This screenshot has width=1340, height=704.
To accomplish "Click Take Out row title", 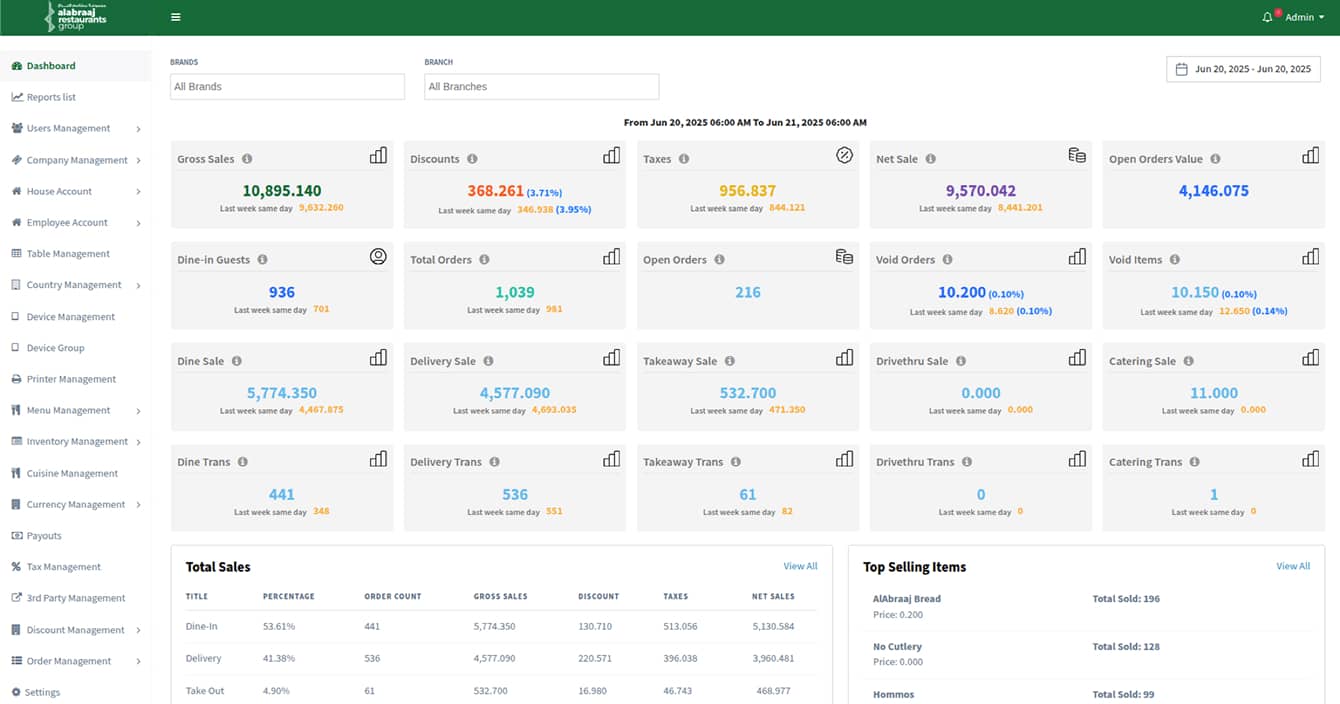I will coord(204,691).
